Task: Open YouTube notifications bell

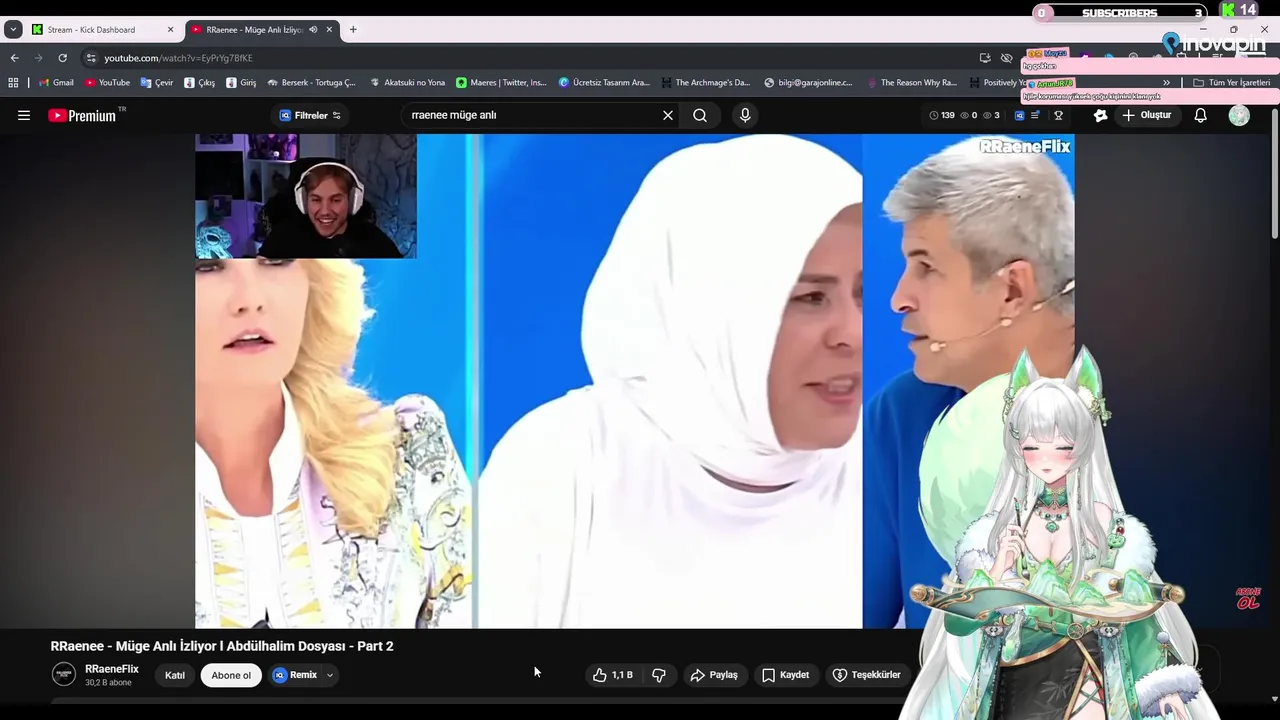Action: click(x=1201, y=115)
